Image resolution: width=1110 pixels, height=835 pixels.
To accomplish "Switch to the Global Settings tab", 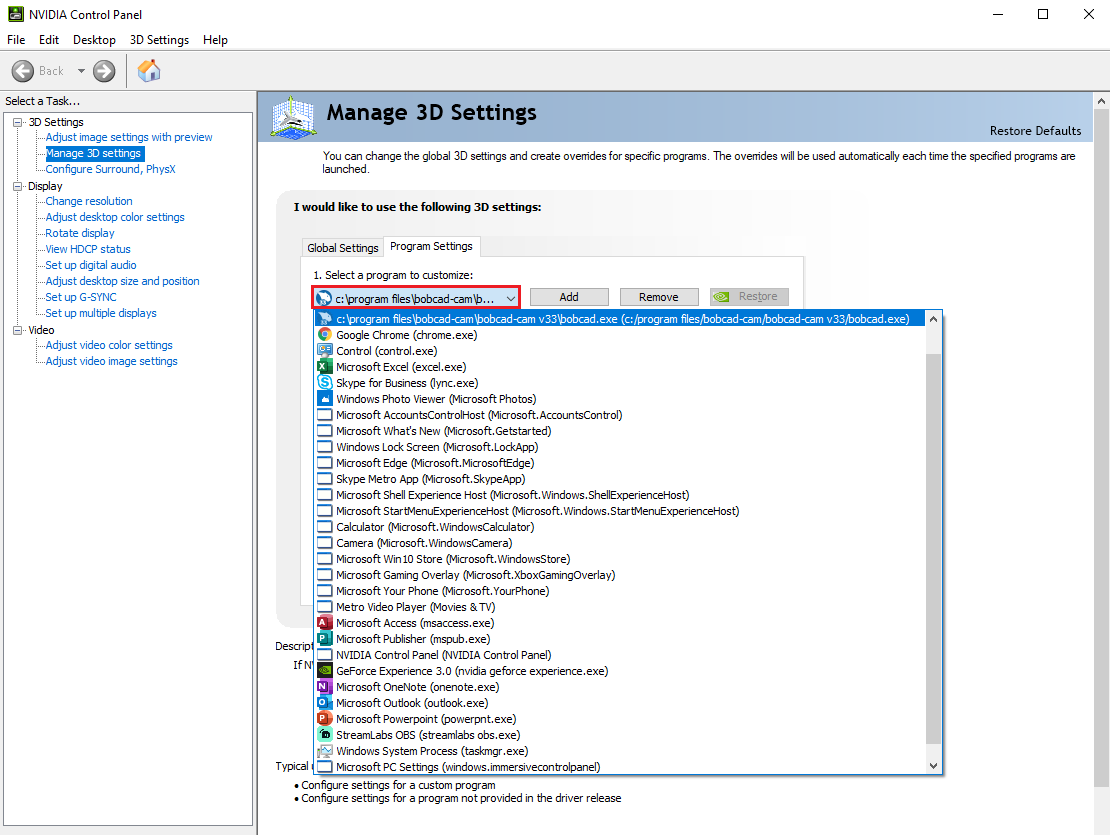I will pyautogui.click(x=343, y=248).
